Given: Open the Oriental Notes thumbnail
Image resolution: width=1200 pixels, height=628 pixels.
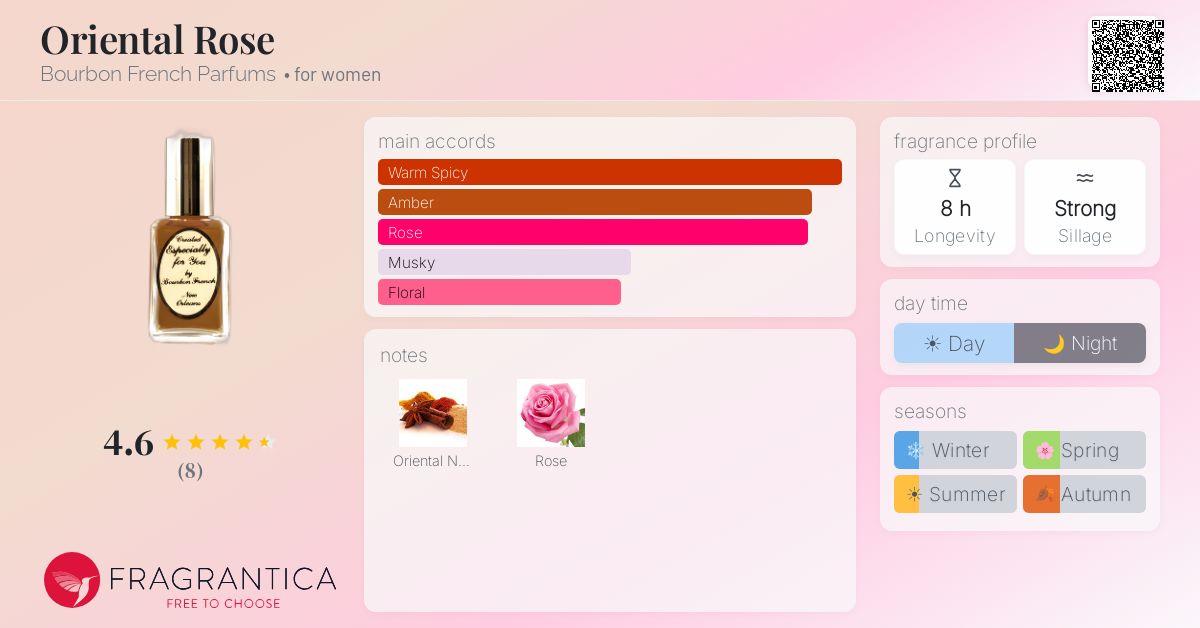Looking at the screenshot, I should pos(433,413).
